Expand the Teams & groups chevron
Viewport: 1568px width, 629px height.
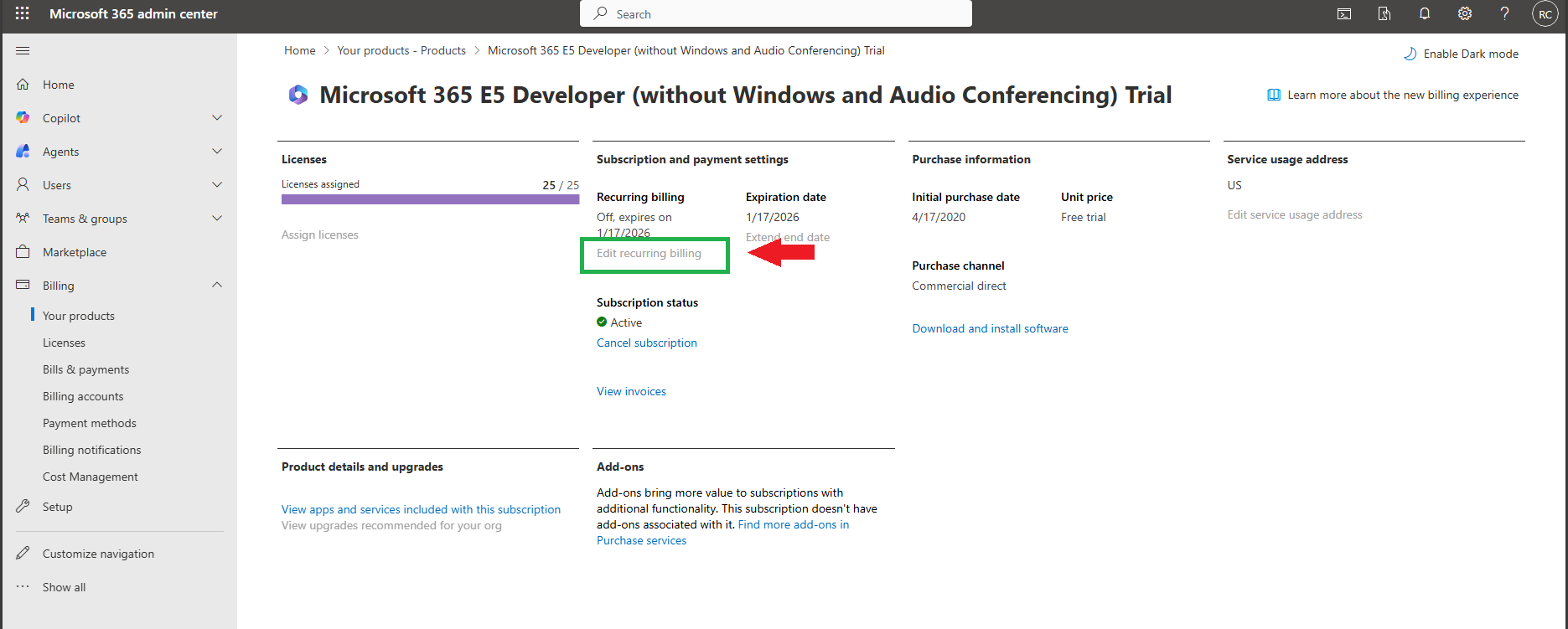coord(217,219)
